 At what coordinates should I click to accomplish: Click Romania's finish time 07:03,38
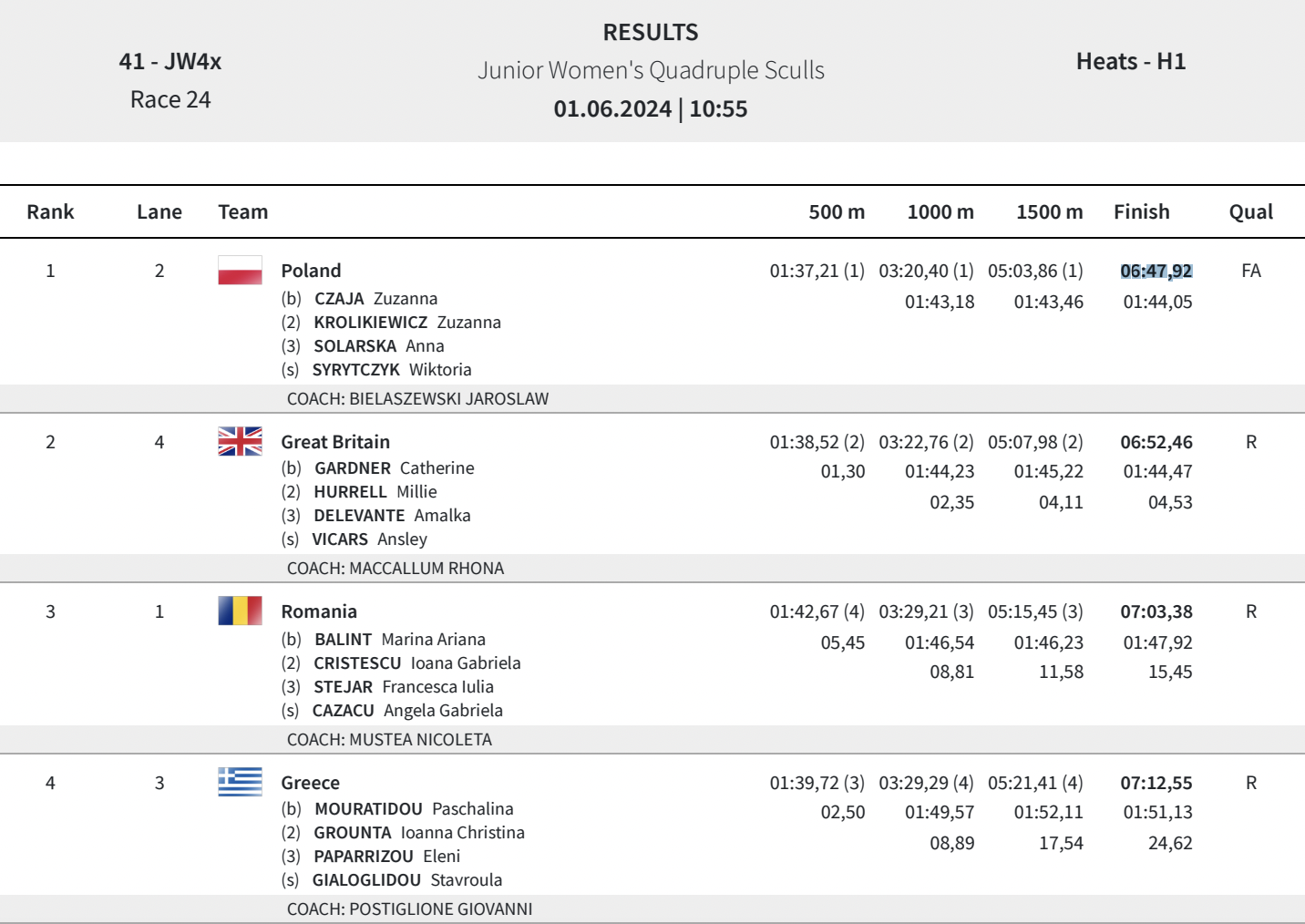click(1156, 611)
